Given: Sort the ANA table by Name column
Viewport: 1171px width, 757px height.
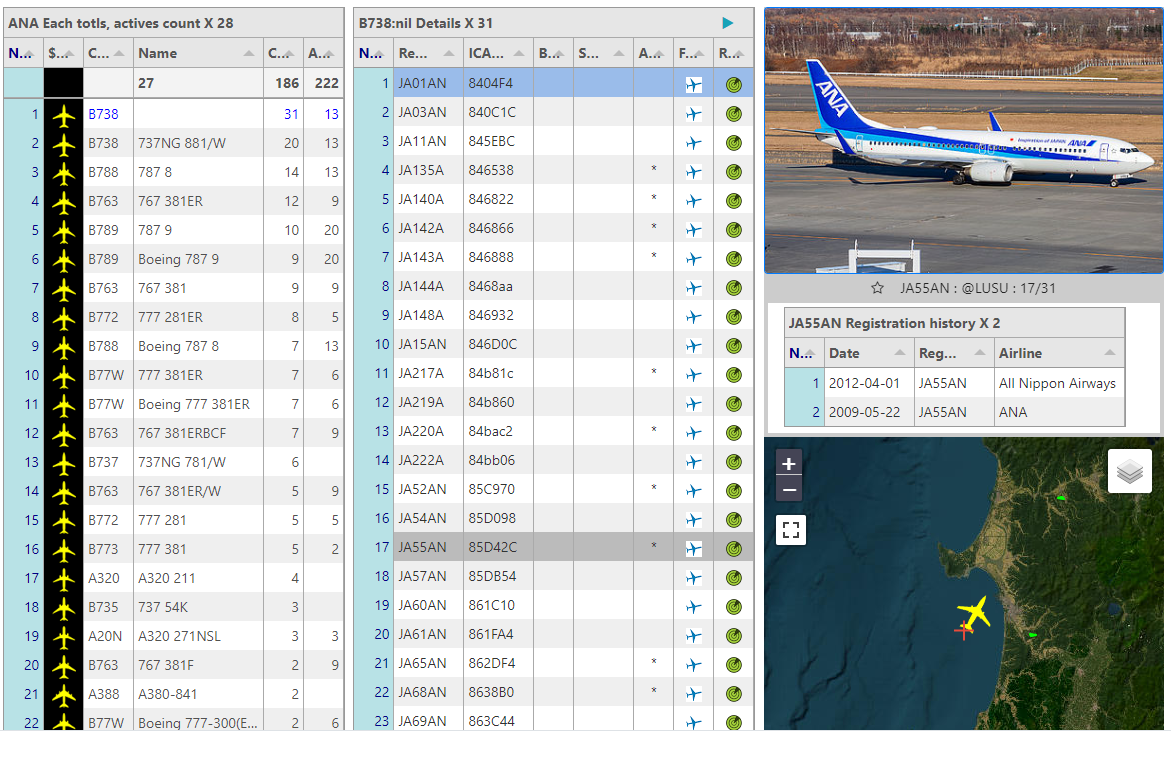Looking at the screenshot, I should 198,53.
